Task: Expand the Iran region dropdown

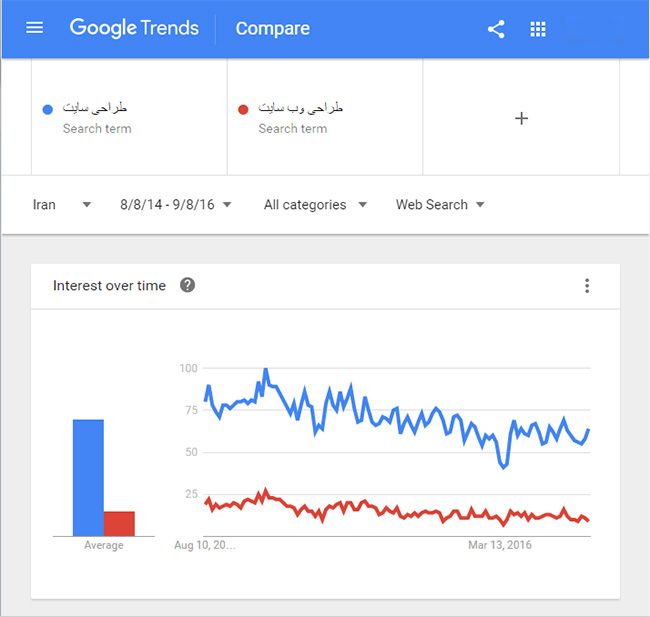Action: (62, 205)
